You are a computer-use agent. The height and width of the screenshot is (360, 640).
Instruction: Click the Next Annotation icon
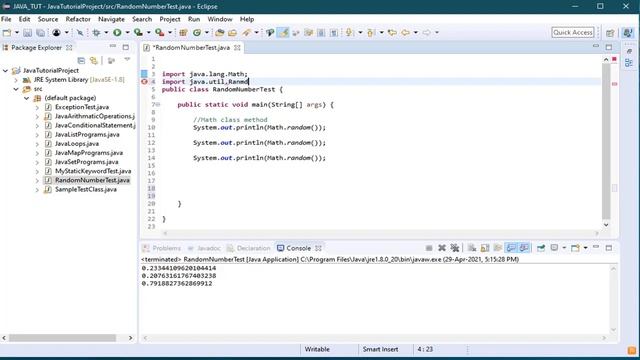349,33
